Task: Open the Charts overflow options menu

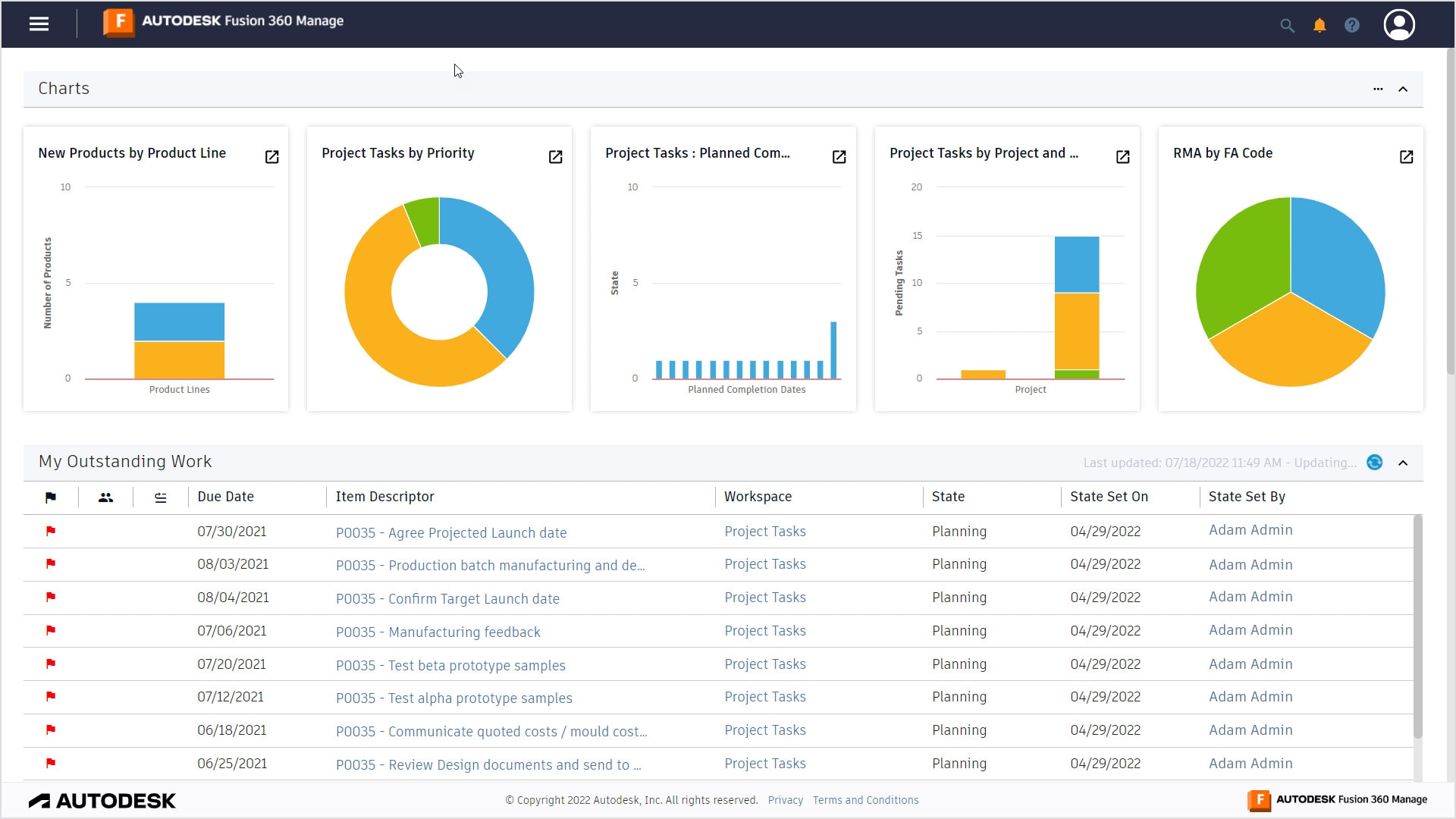Action: tap(1378, 89)
